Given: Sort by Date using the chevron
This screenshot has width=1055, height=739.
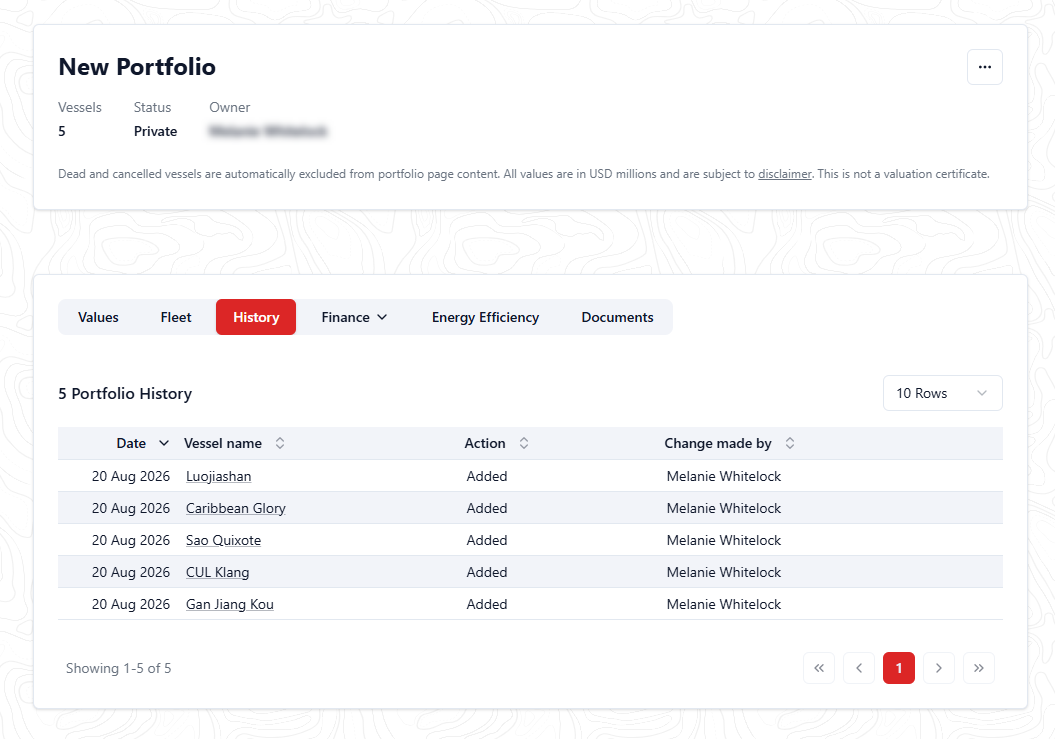Looking at the screenshot, I should click(163, 443).
